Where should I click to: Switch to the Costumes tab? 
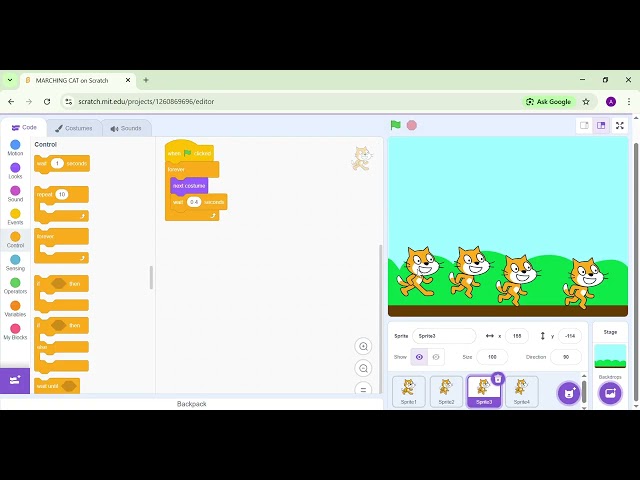coord(74,128)
